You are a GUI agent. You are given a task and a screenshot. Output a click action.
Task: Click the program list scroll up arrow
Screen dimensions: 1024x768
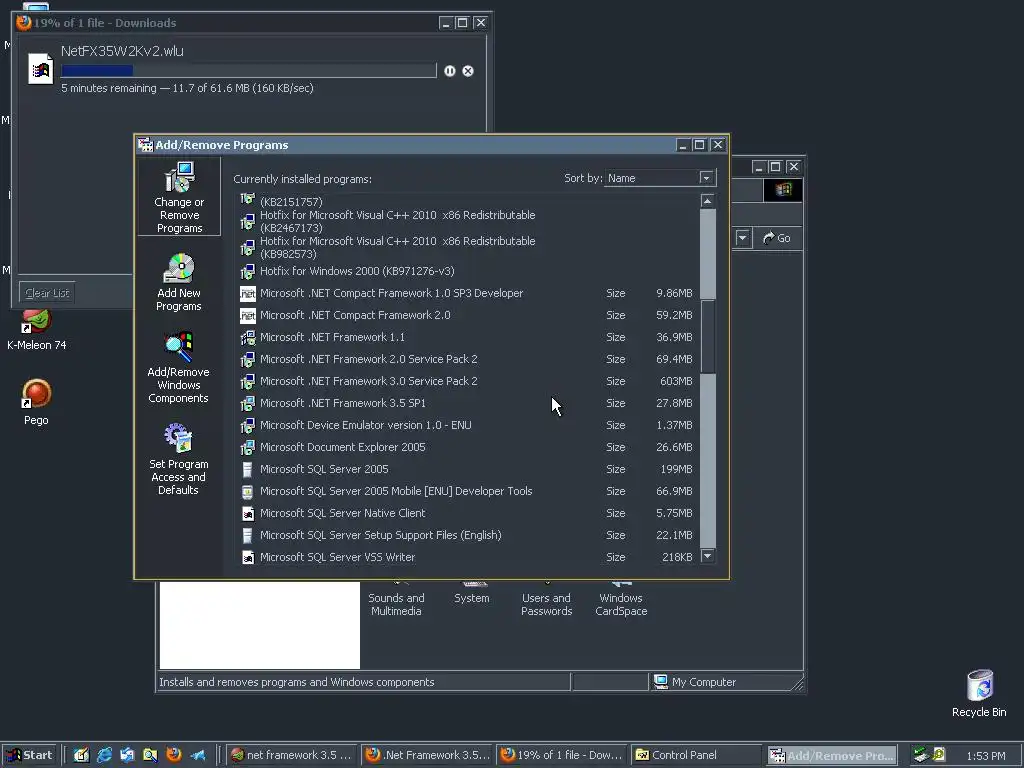tap(707, 201)
